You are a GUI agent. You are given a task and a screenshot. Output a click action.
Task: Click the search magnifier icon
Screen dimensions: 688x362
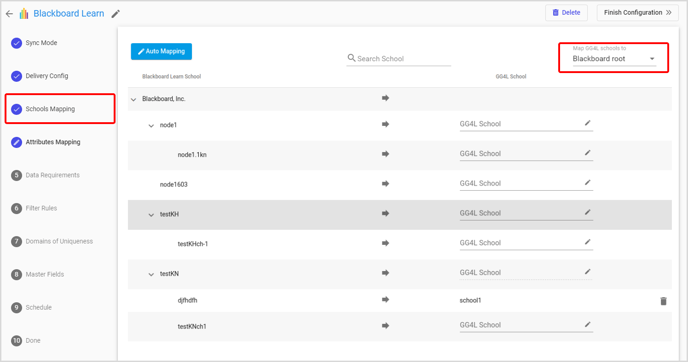coord(351,58)
